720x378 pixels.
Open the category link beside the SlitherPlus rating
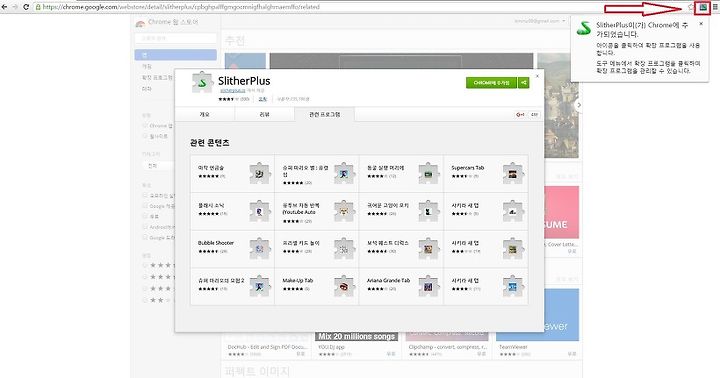263,99
